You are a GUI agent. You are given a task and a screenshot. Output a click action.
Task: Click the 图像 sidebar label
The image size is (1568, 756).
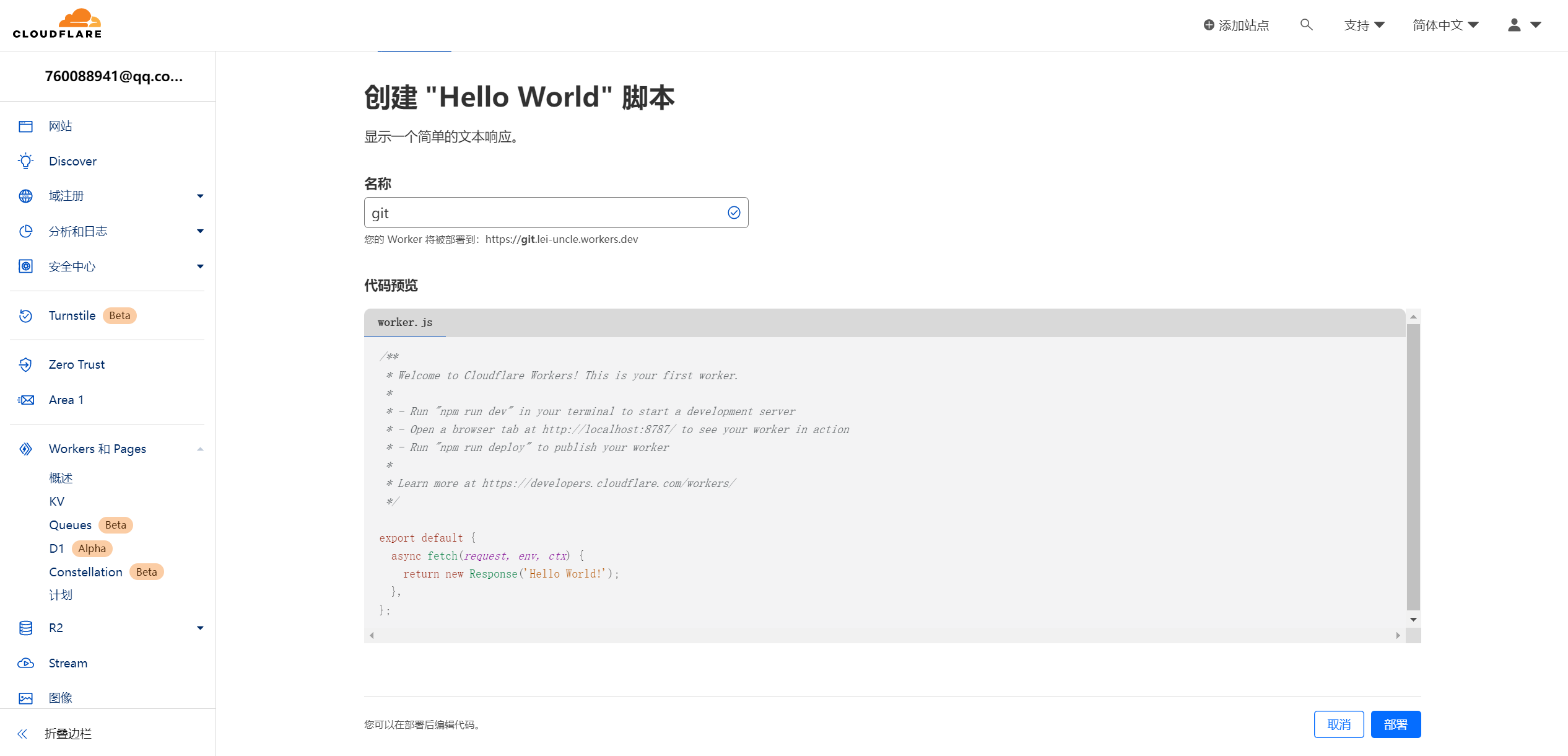point(61,698)
